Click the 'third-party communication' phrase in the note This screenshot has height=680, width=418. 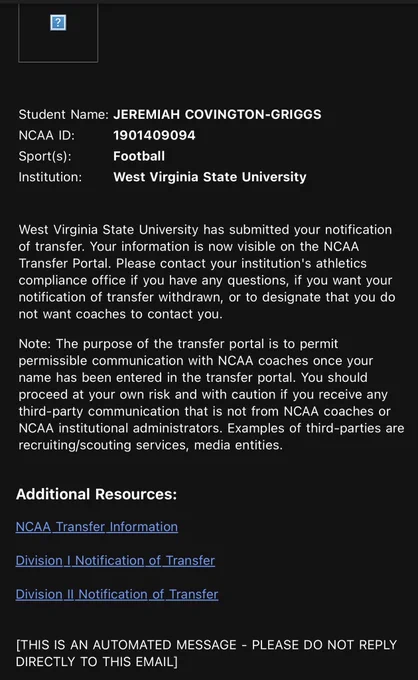100,411
